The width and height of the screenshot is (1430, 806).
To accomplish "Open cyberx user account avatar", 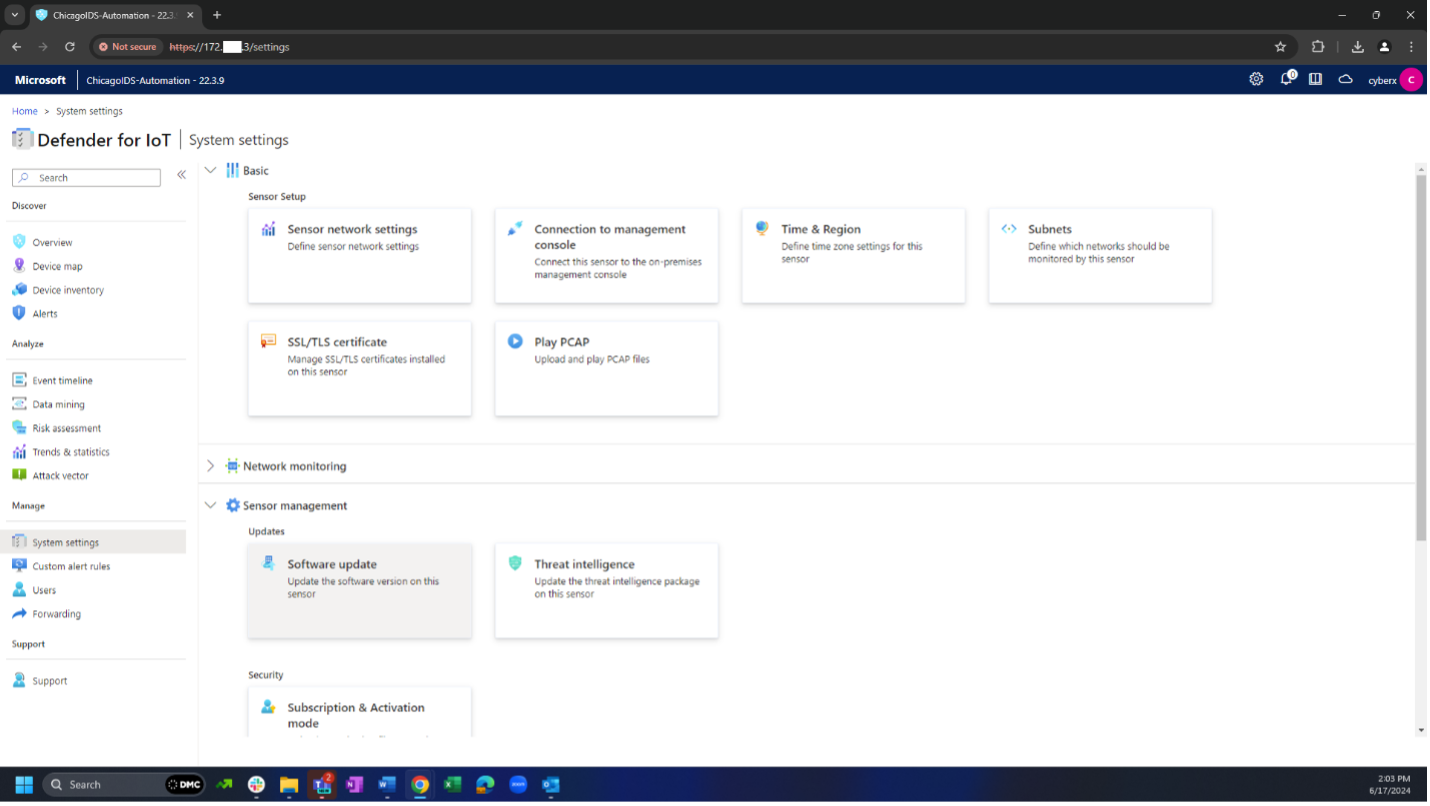I will (x=1411, y=80).
